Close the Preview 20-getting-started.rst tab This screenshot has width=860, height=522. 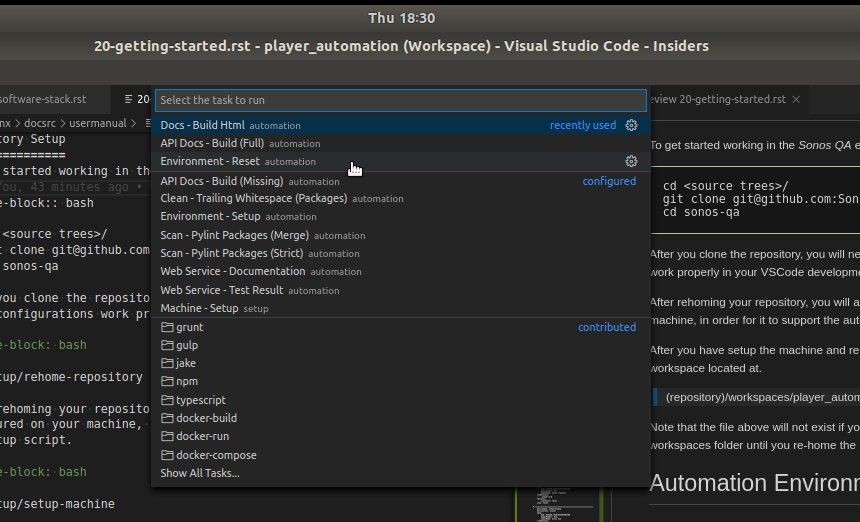coord(796,99)
